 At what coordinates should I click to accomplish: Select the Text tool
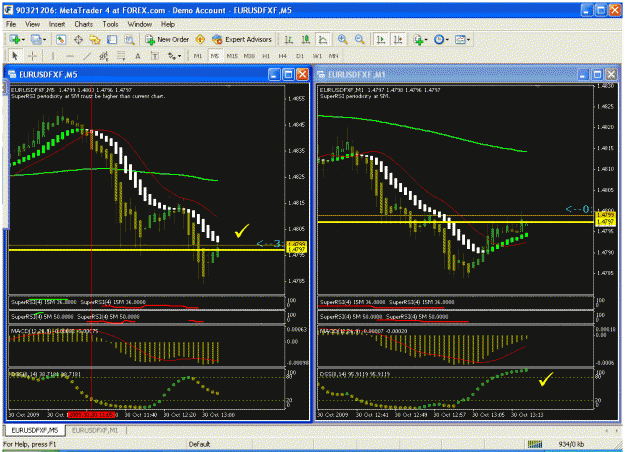pos(138,56)
